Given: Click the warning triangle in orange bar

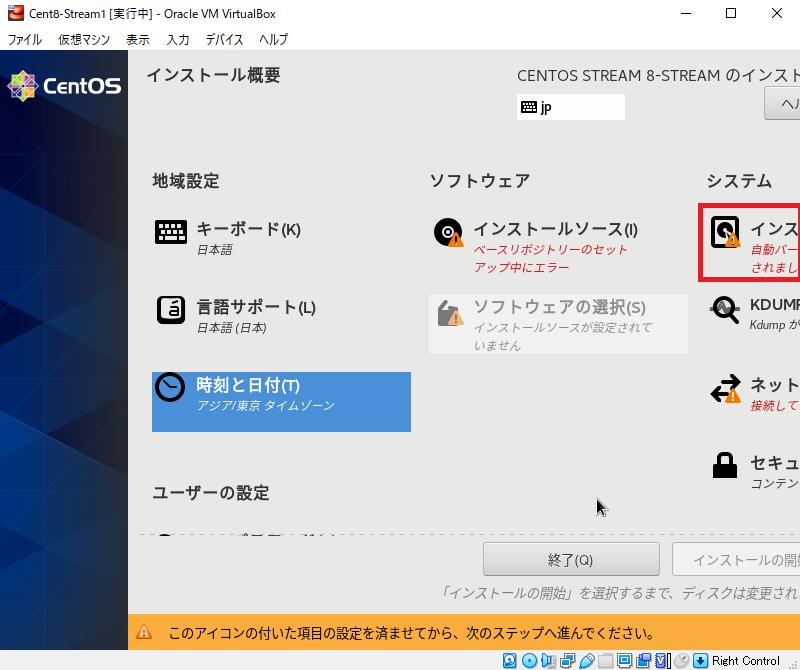Looking at the screenshot, I should [x=144, y=632].
